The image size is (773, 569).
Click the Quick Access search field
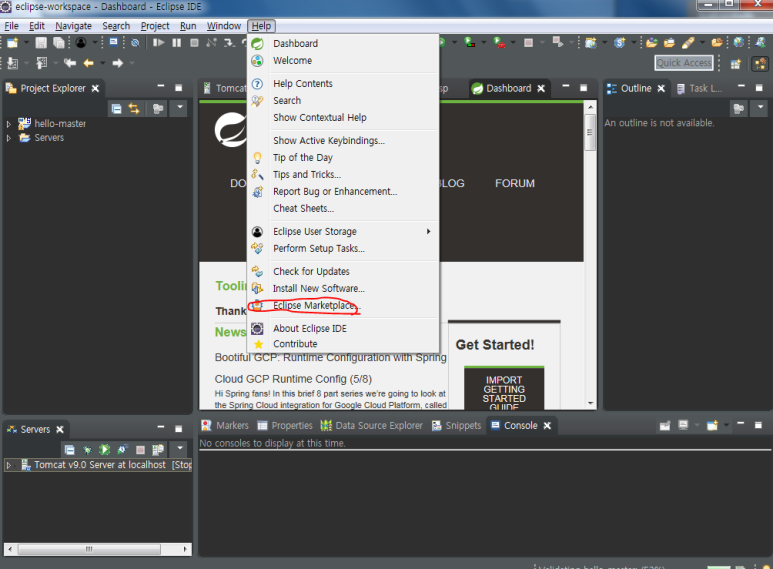pos(684,63)
